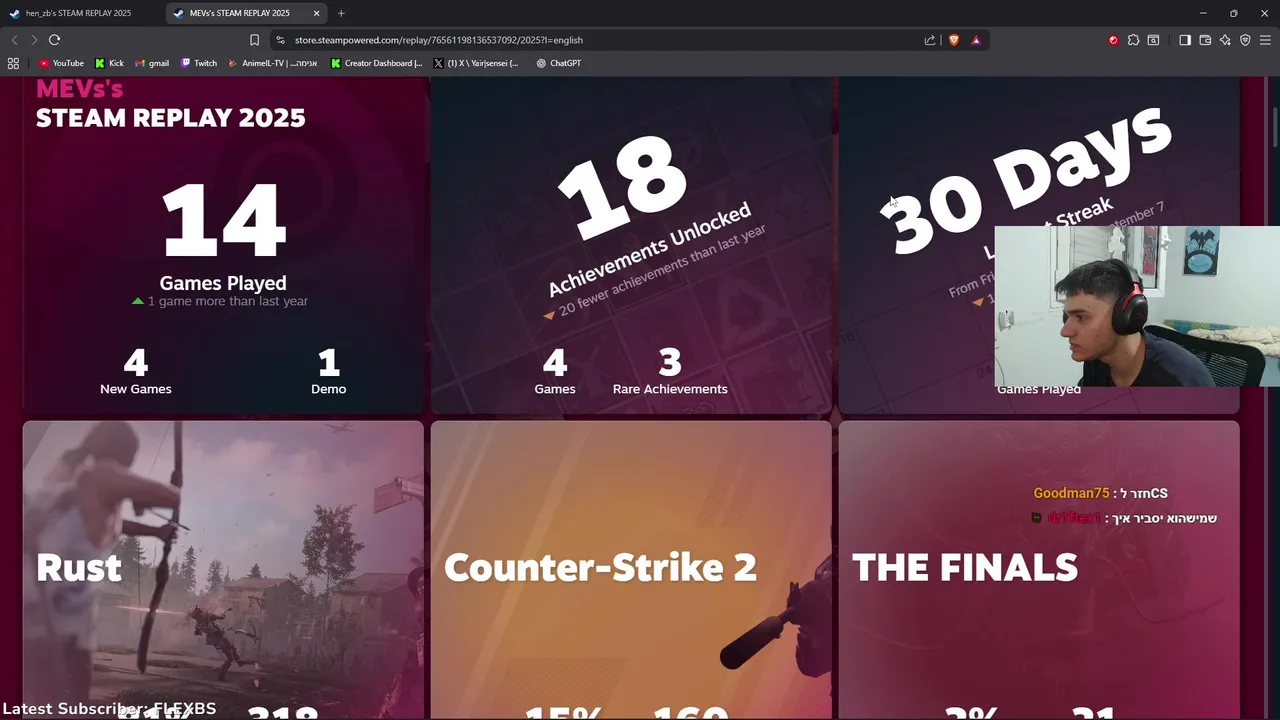This screenshot has width=1280, height=720.
Task: Reload the Steam Replay page
Action: point(54,40)
